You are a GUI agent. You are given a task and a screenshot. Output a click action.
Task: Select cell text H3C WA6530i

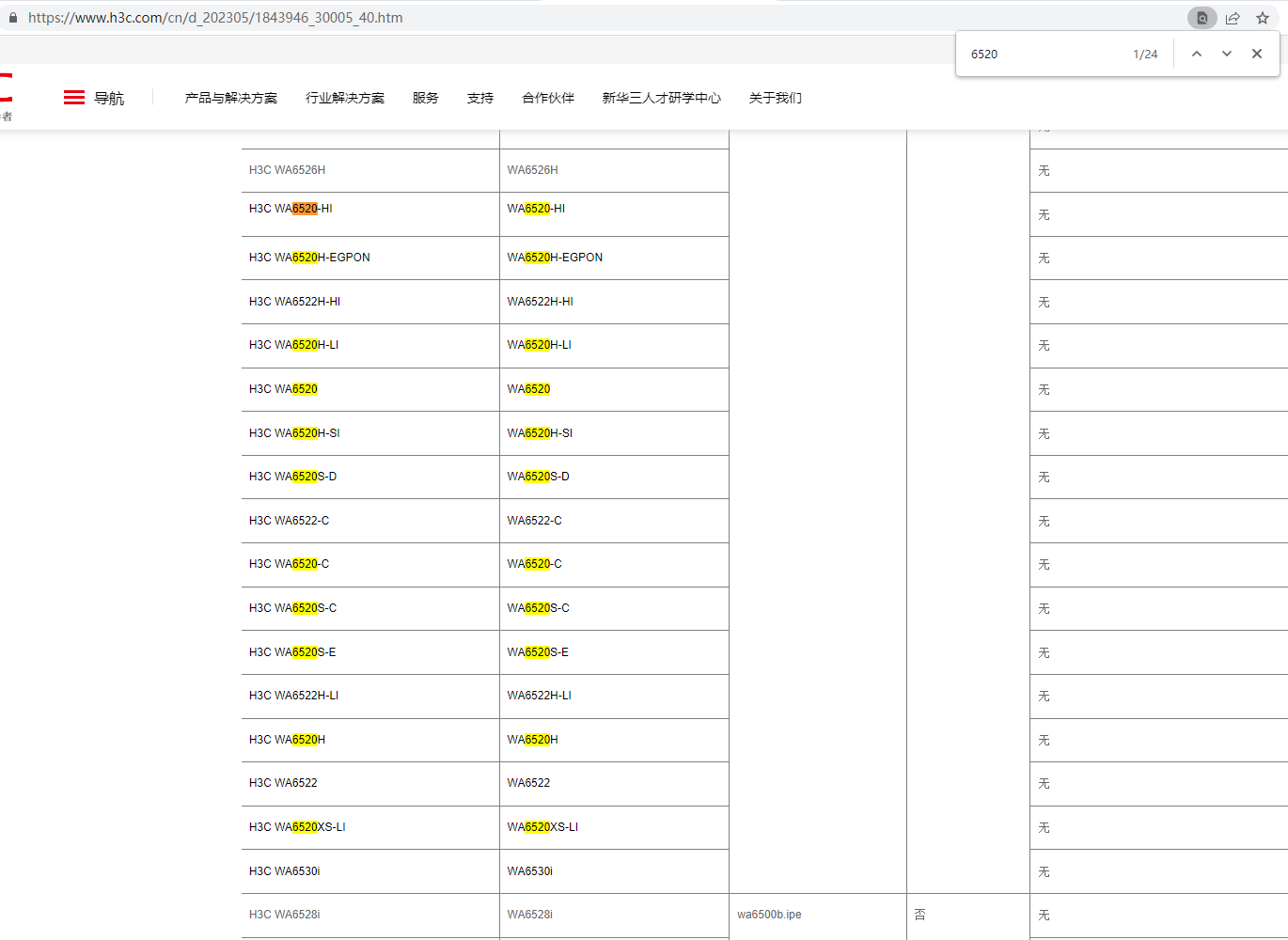tap(284, 871)
